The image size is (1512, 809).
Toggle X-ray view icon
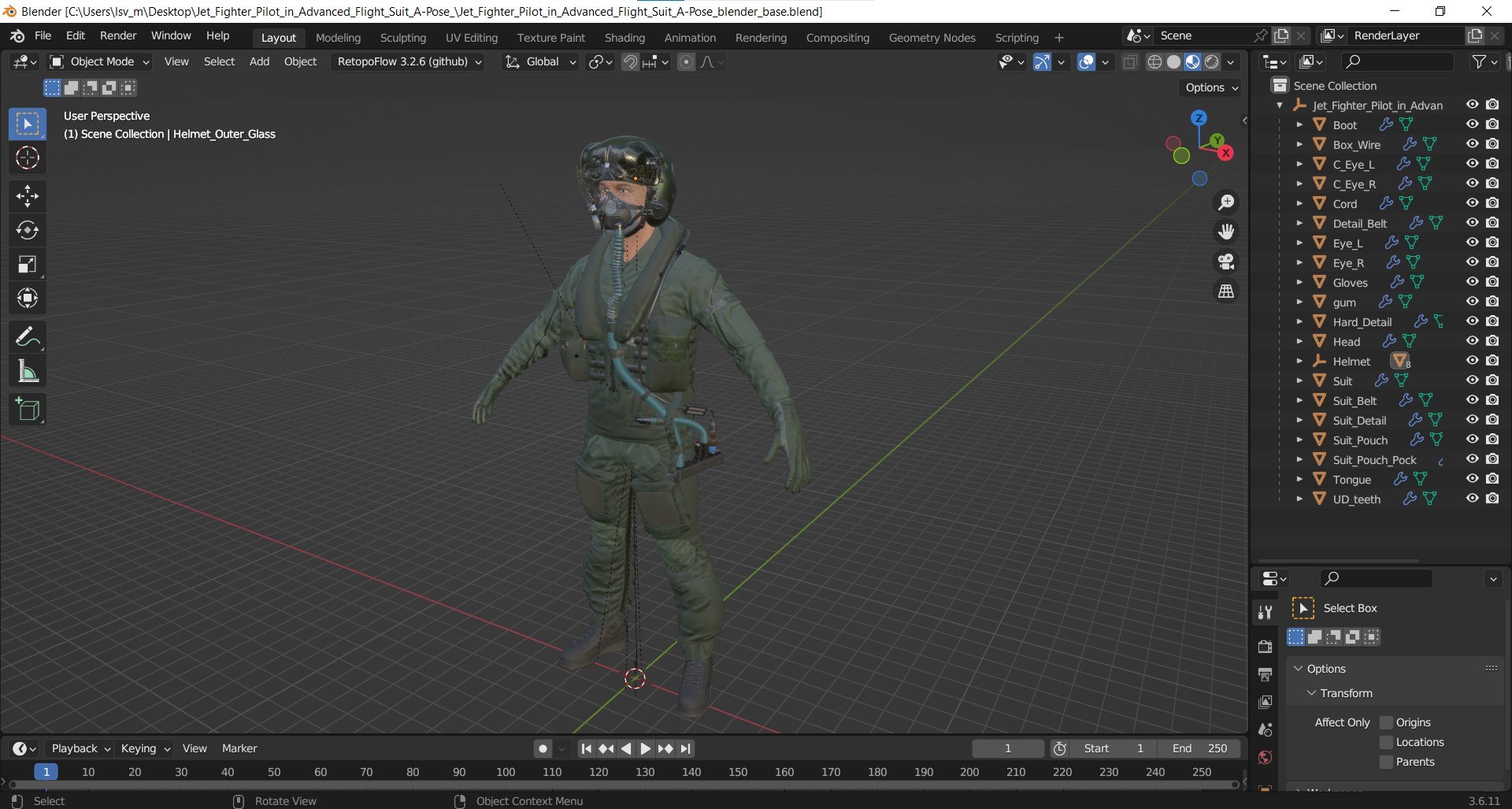[1130, 61]
